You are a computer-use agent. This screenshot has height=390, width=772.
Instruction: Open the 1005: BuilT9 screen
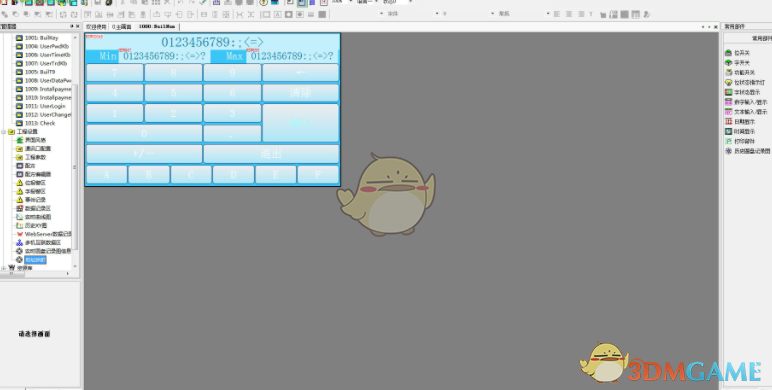35,72
